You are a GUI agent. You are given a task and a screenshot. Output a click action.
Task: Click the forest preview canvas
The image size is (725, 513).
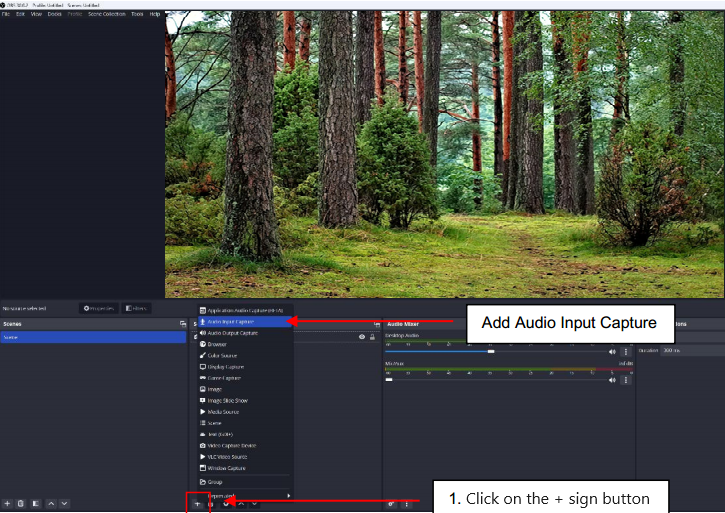tap(444, 155)
